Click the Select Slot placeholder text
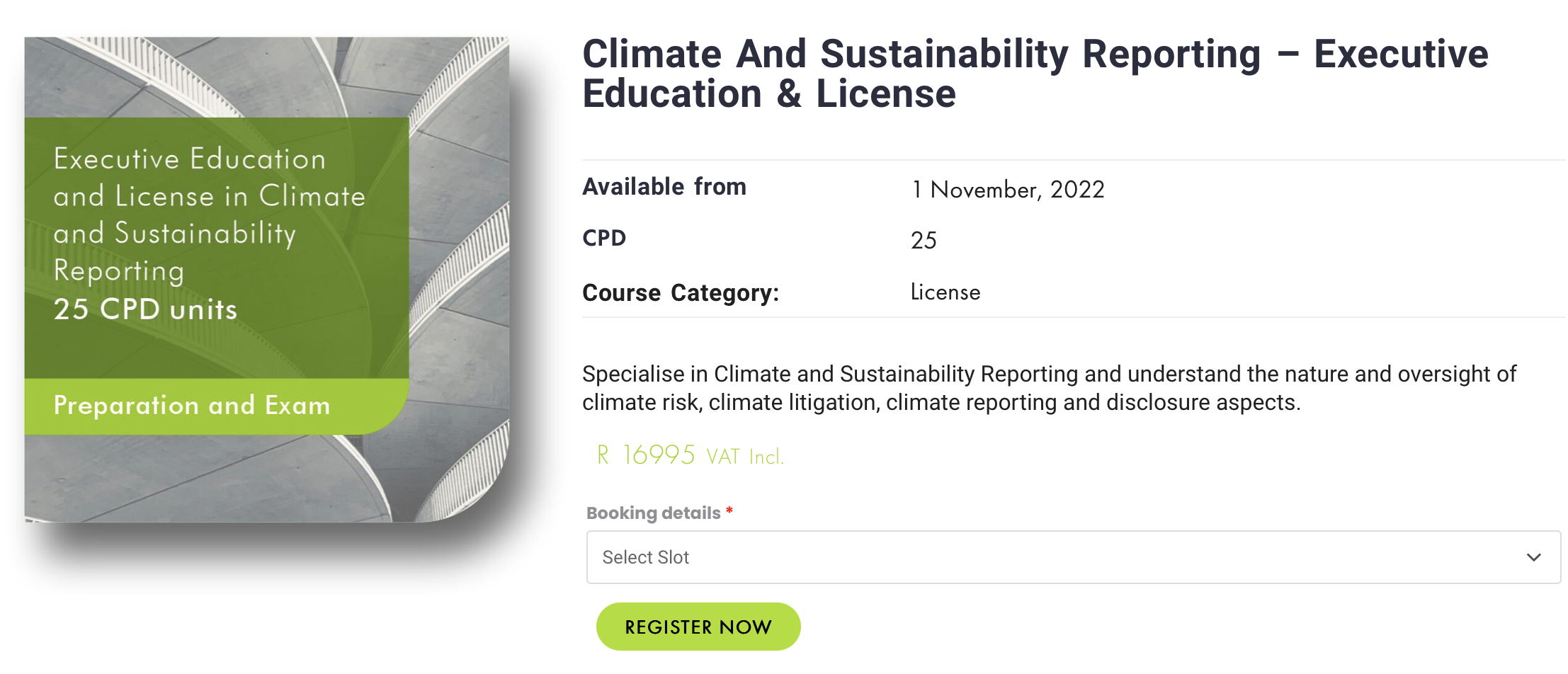Viewport: 1568px width, 674px height. [645, 557]
